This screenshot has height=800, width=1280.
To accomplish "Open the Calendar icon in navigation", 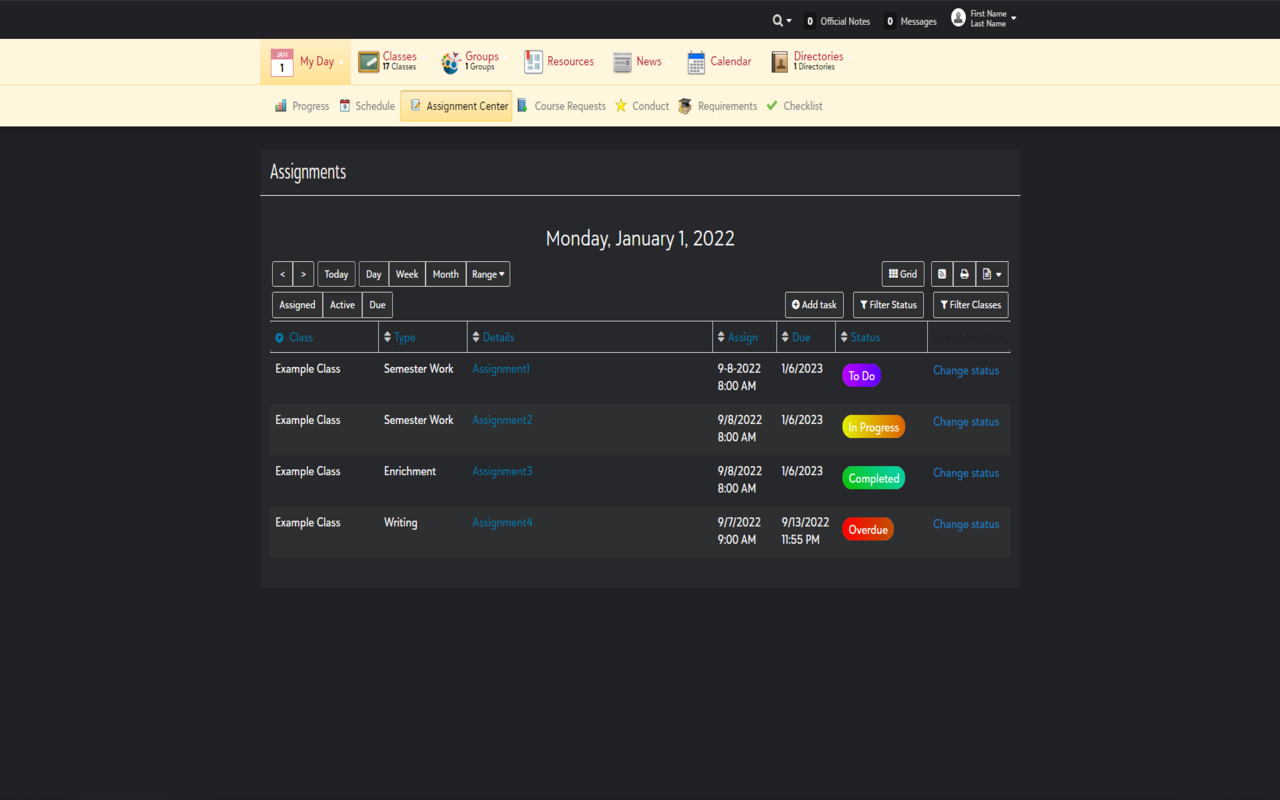I will pyautogui.click(x=696, y=62).
